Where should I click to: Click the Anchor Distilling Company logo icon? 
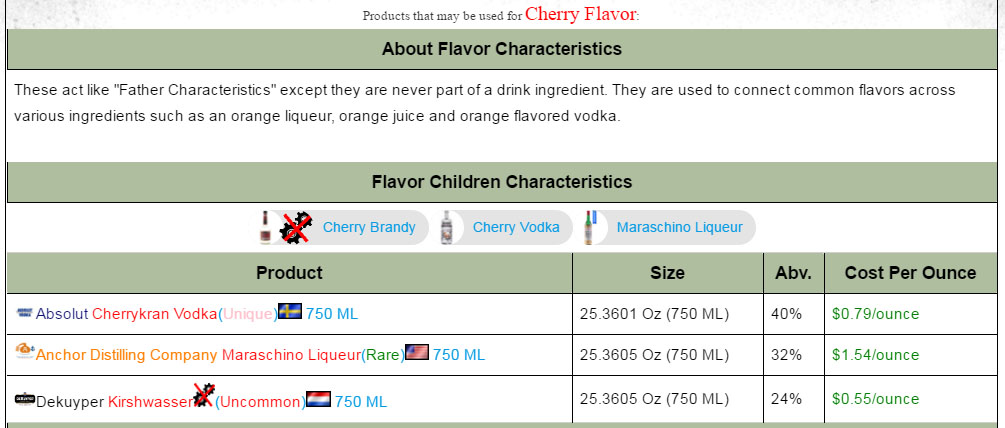25,351
